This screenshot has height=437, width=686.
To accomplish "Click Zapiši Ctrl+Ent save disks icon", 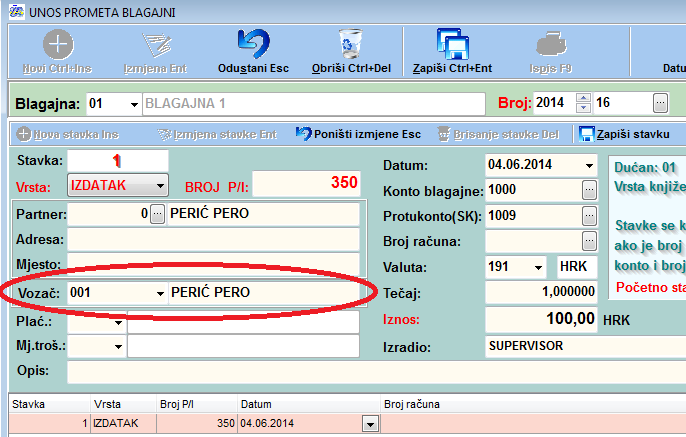I will [452, 44].
